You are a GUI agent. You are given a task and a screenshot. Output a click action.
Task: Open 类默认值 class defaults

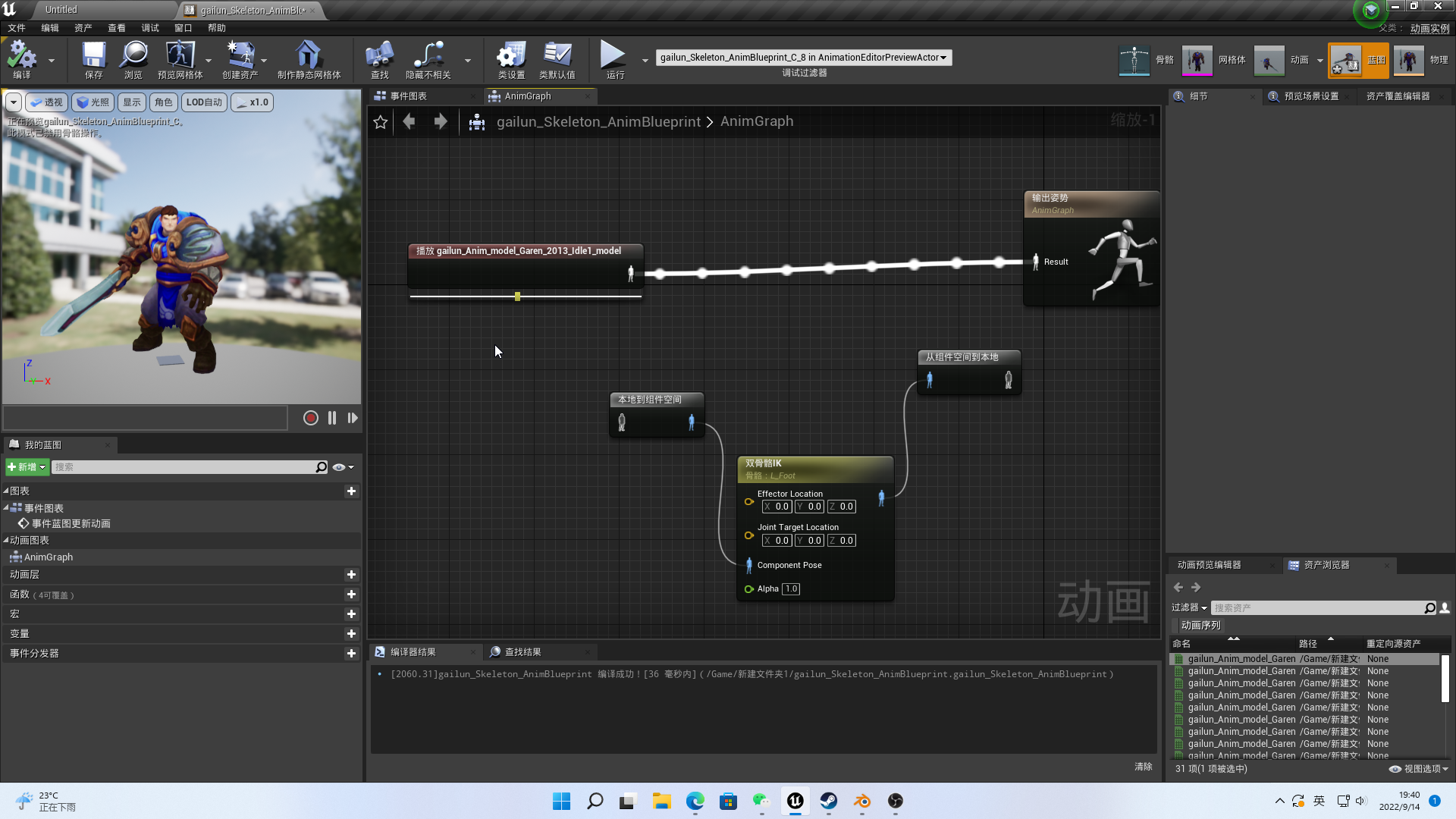coord(557,60)
